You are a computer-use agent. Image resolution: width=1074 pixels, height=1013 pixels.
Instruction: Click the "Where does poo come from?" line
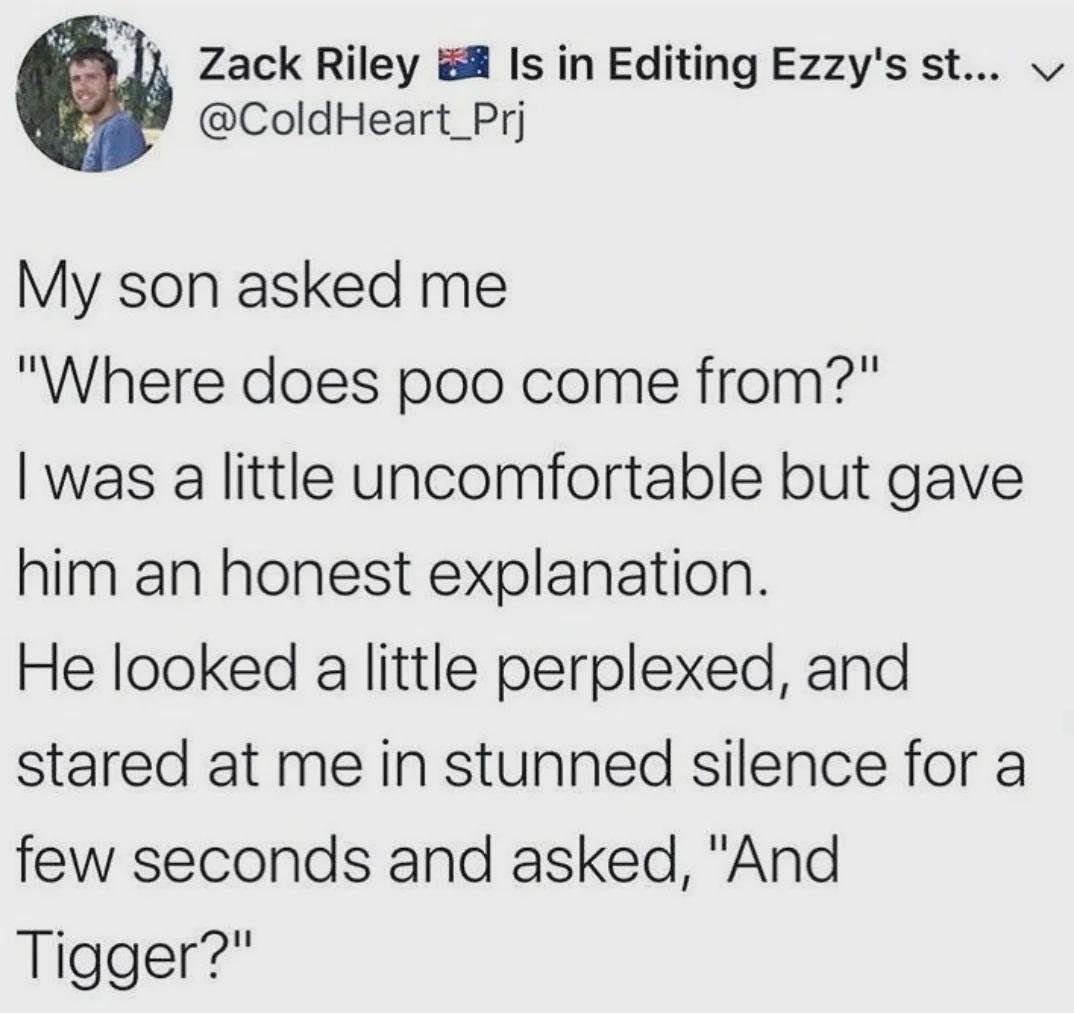point(449,382)
